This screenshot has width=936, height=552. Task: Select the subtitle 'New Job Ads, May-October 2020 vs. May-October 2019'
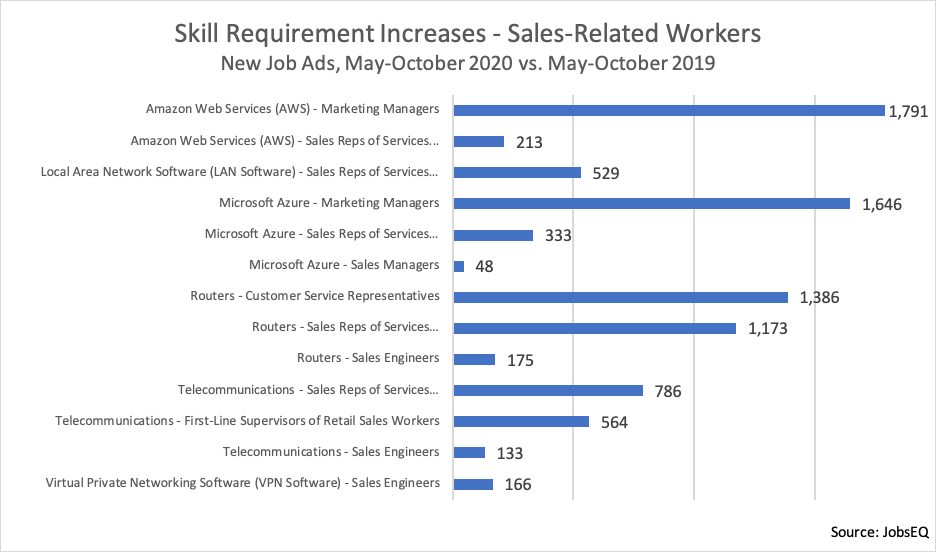pyautogui.click(x=468, y=63)
